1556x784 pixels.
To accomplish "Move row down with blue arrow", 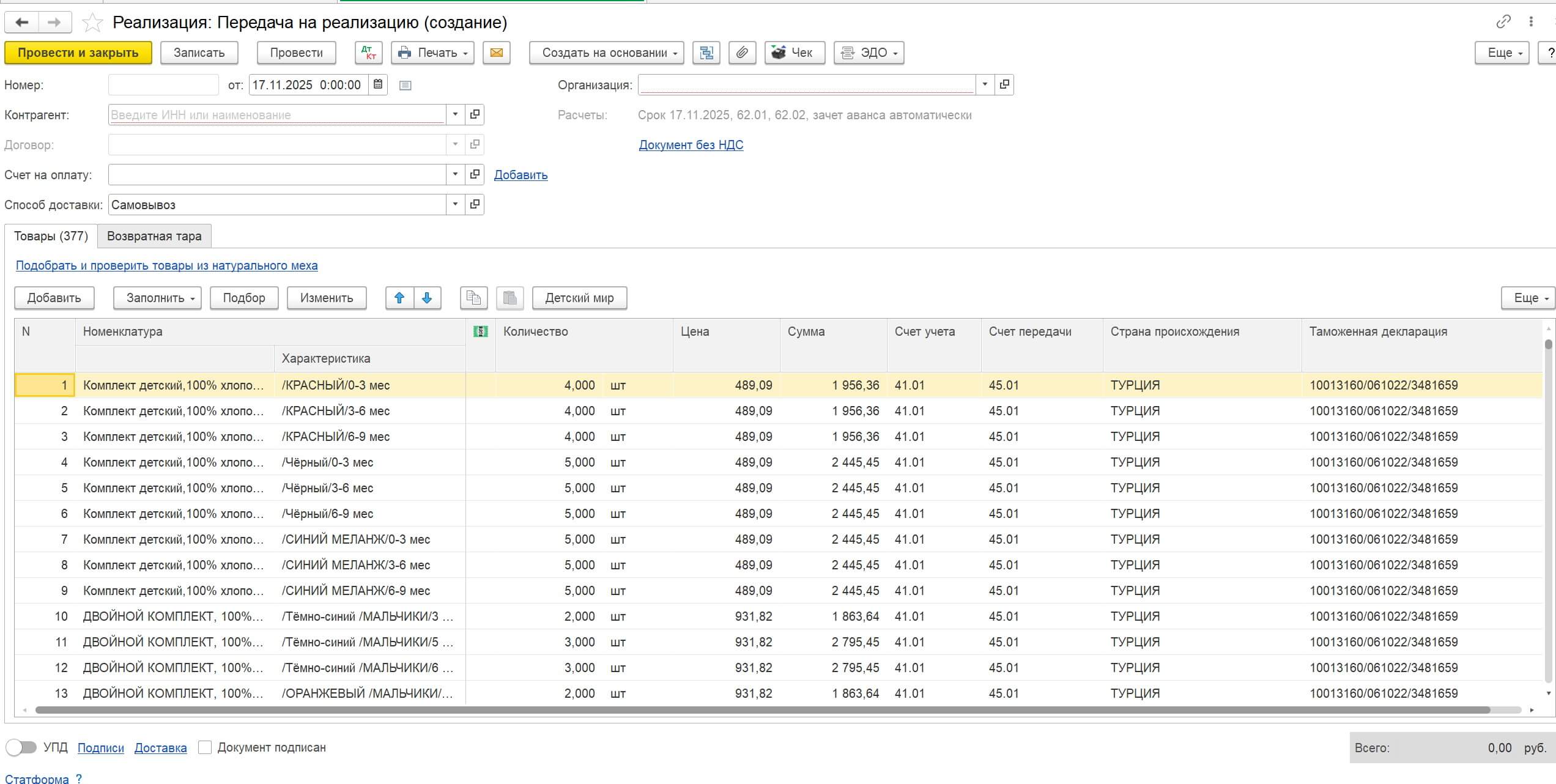I will 427,298.
